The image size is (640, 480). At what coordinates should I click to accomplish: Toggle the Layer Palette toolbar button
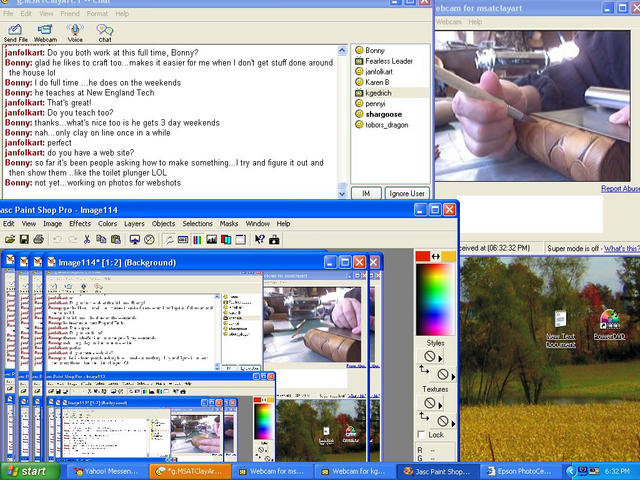[x=226, y=240]
